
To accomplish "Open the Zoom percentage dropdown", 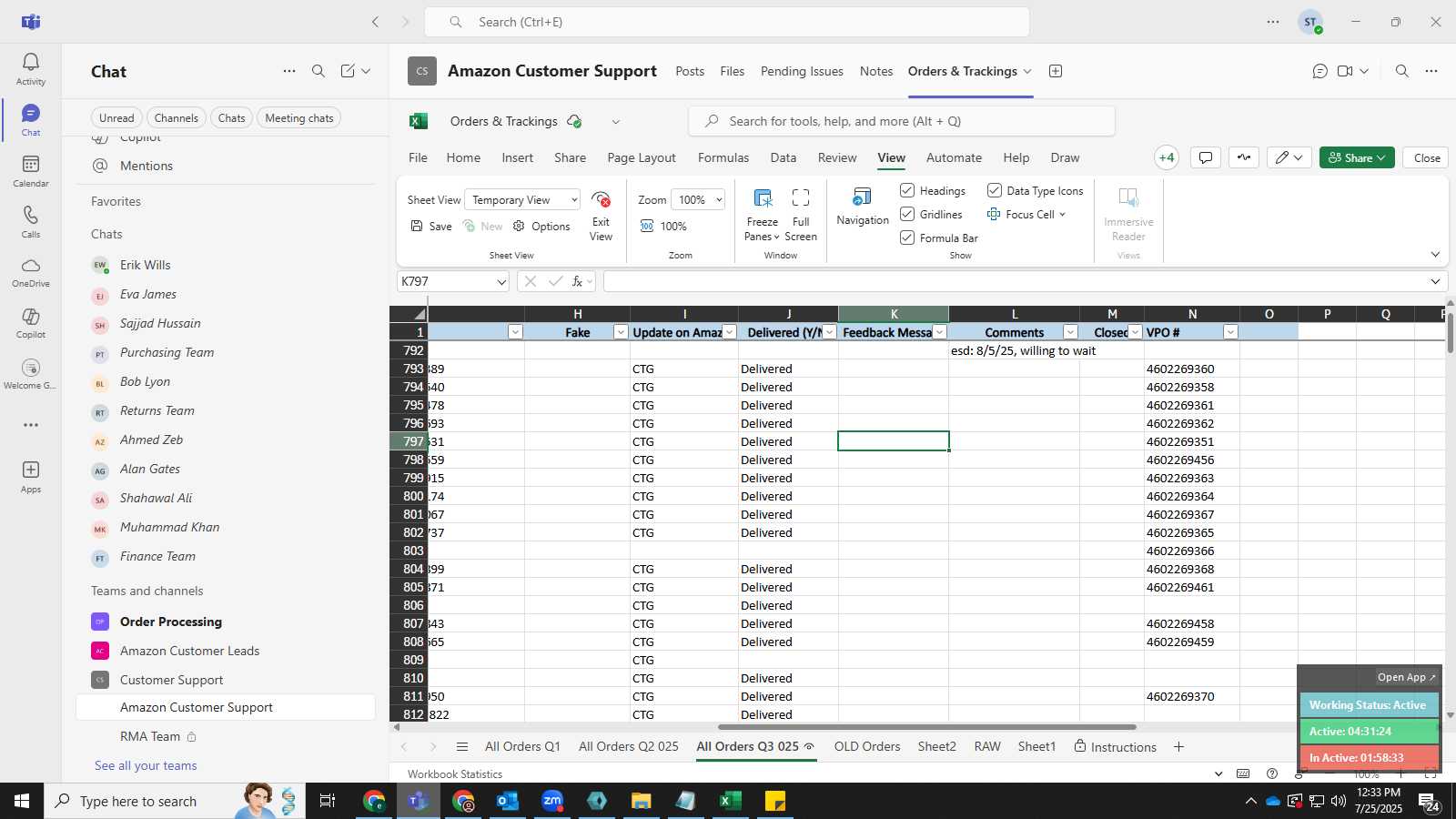I will 698,199.
